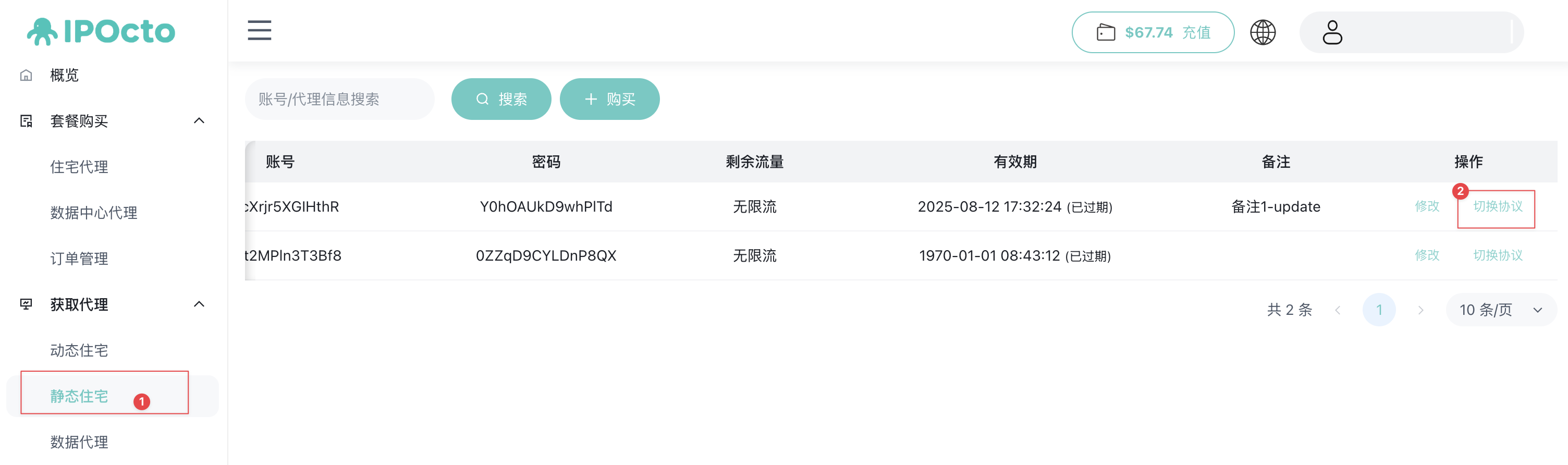This screenshot has width=1568, height=465.
Task: Click the 购买 purchase button
Action: click(609, 99)
